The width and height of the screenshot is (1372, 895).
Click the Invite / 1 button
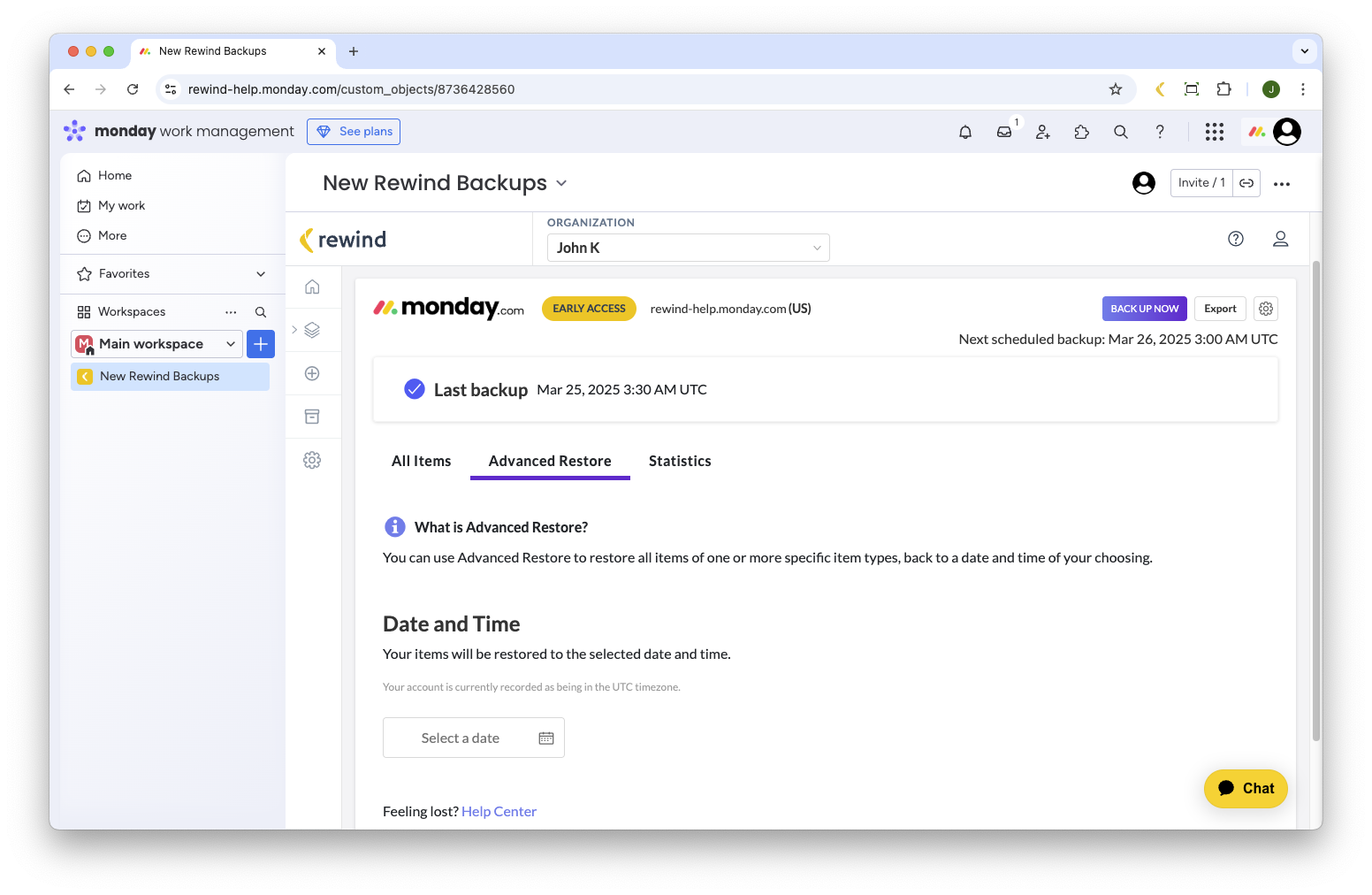tap(1201, 183)
